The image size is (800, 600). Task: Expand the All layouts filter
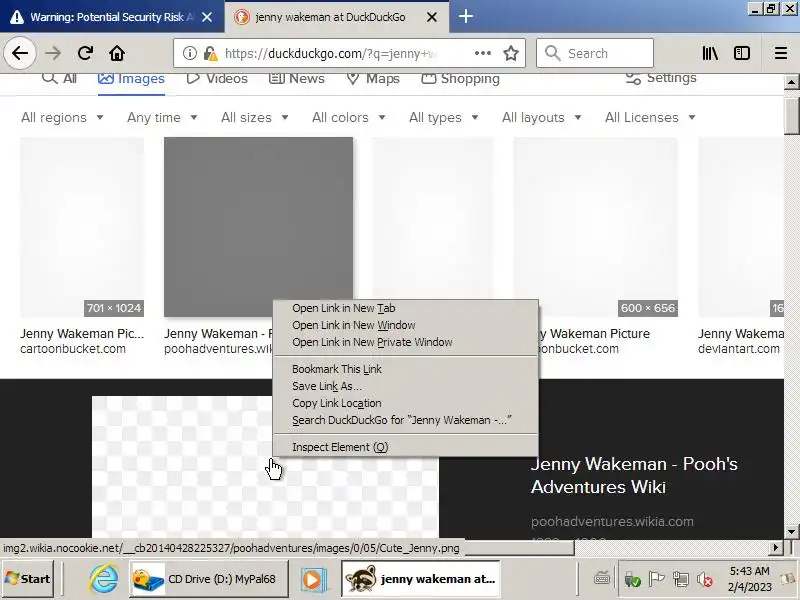(x=542, y=117)
